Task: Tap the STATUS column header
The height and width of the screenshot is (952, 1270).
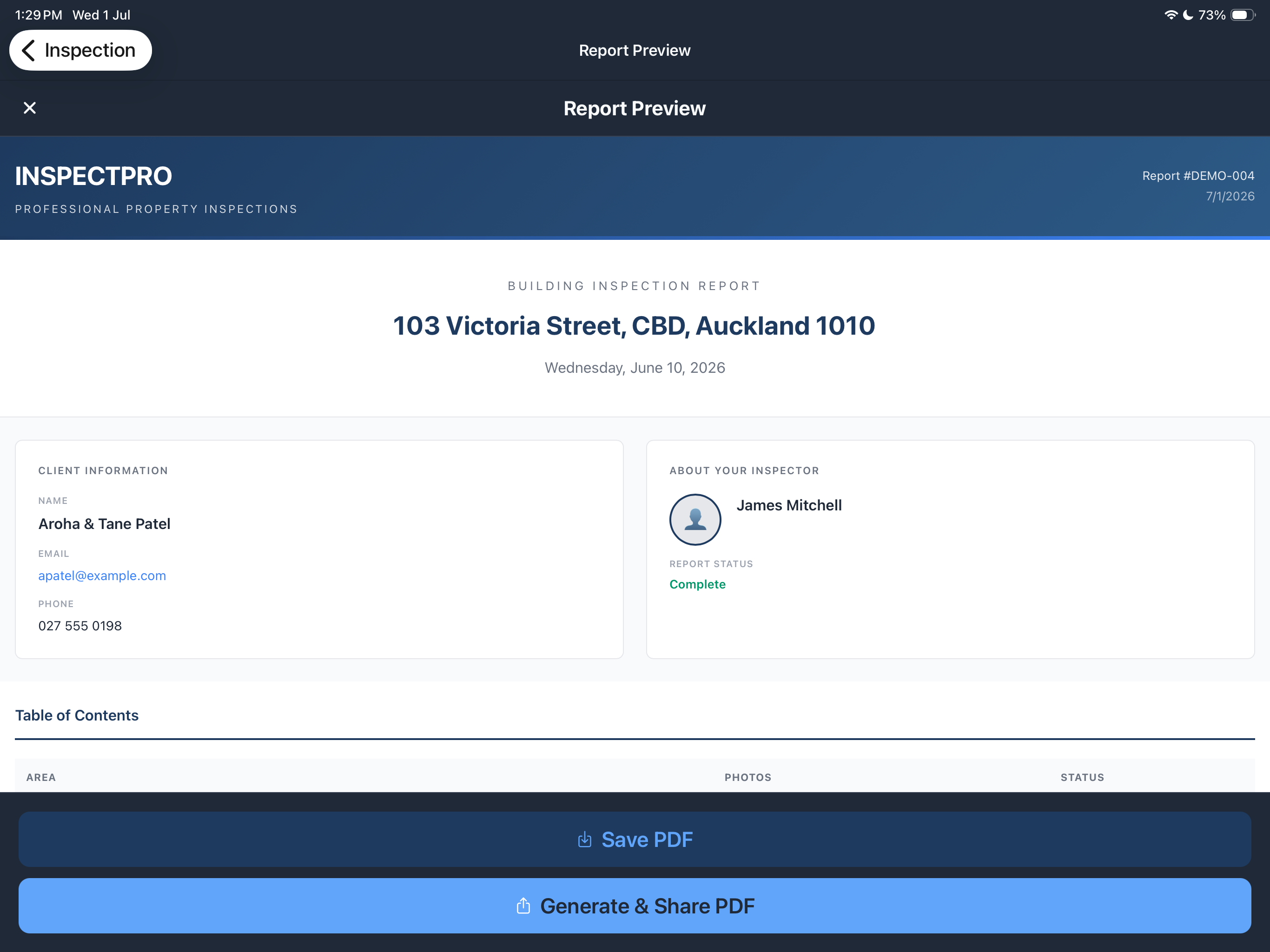Action: pyautogui.click(x=1082, y=777)
